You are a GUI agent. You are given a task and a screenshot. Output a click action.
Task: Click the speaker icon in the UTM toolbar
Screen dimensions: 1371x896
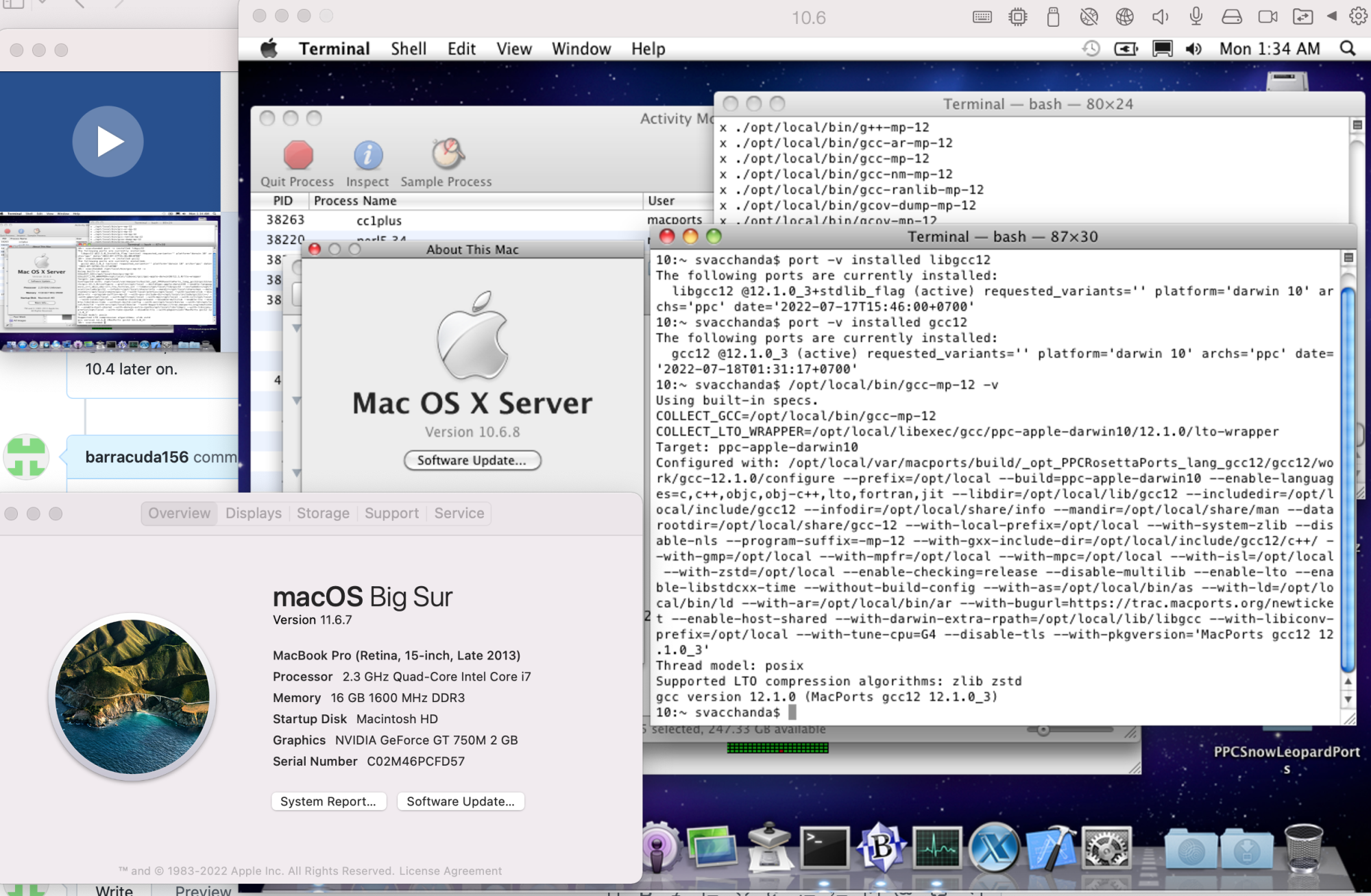point(1160,17)
